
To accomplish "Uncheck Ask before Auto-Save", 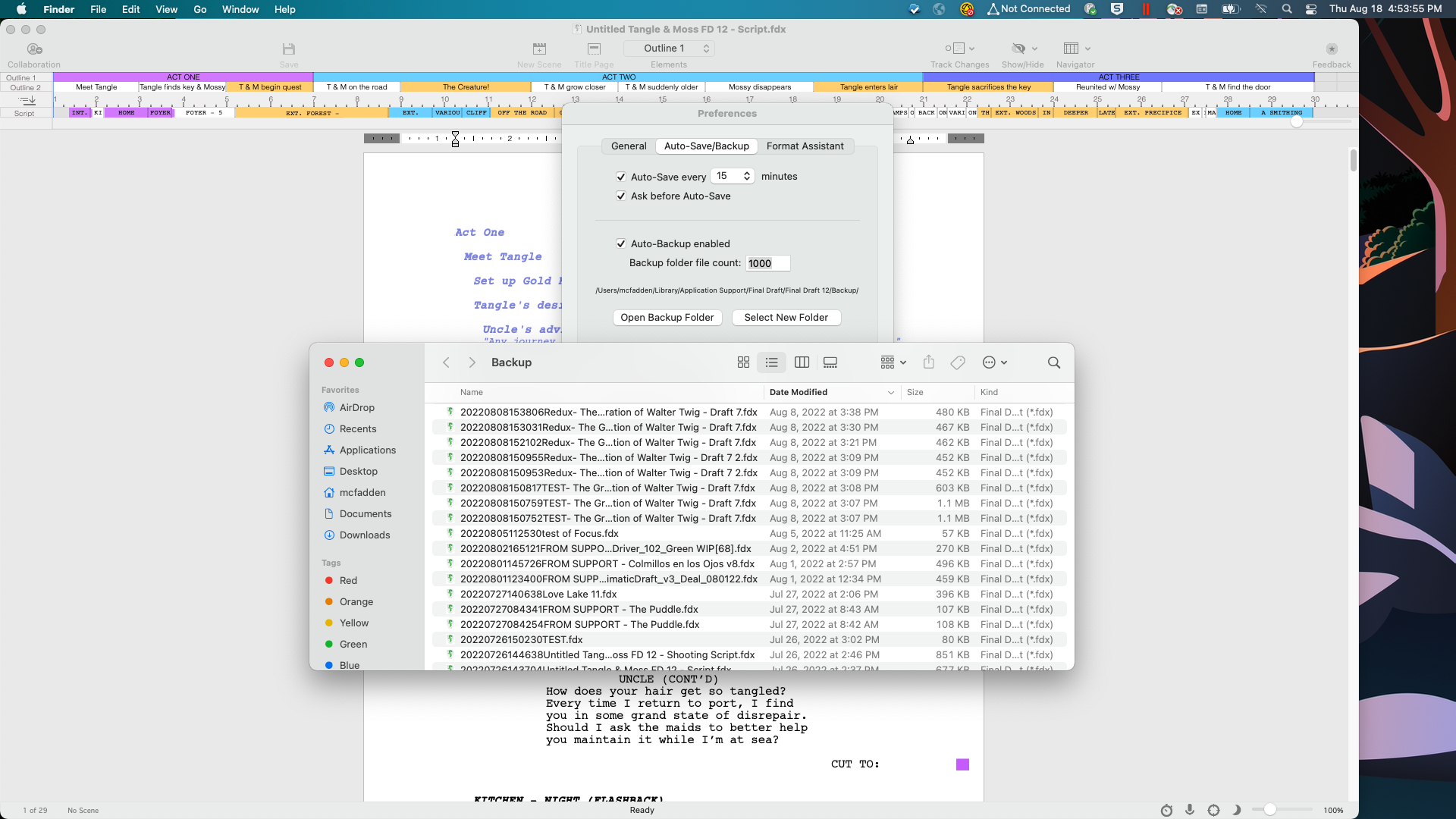I will click(621, 196).
